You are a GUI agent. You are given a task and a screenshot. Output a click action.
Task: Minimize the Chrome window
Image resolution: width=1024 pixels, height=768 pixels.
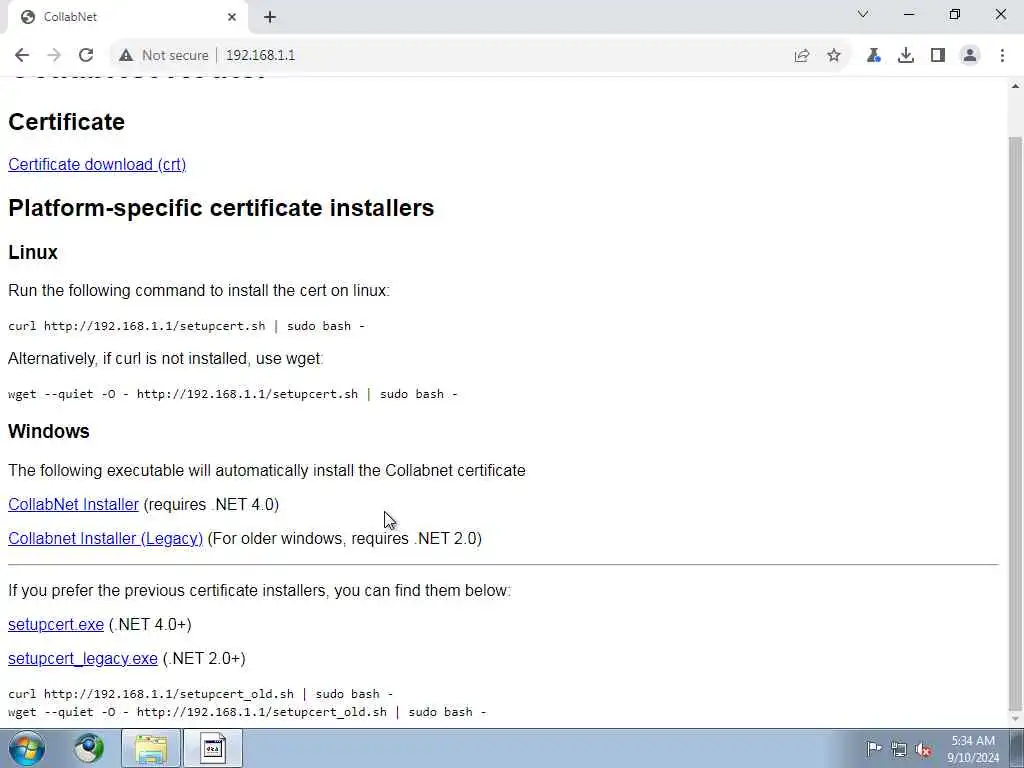909,14
